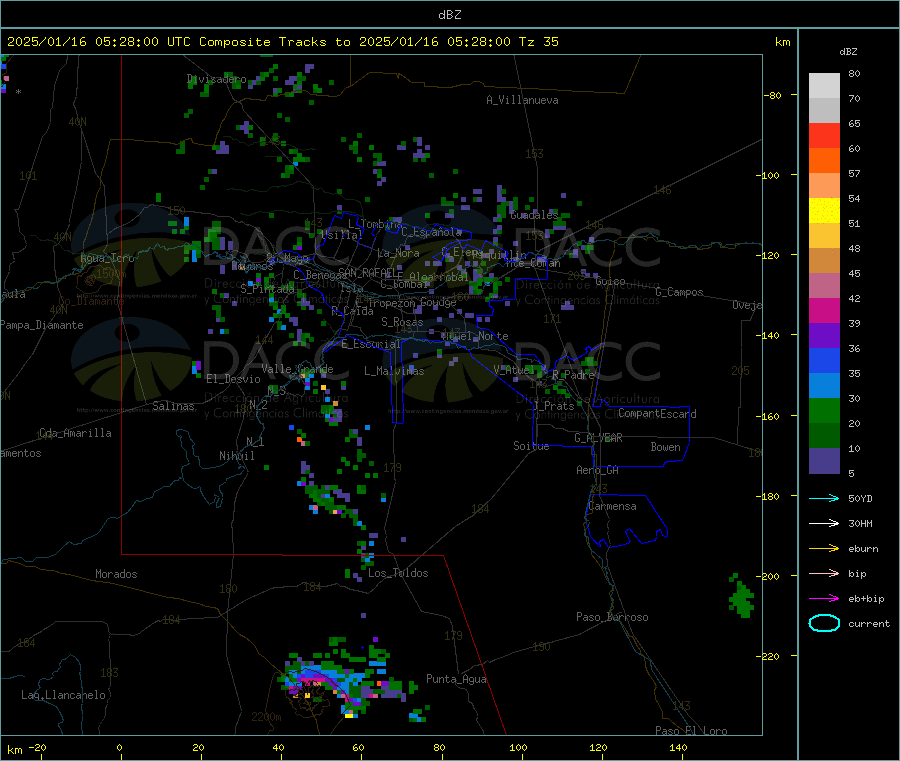Viewport: 900px width, 761px height.
Task: Click the Los_Toldos map label
Action: tap(398, 573)
